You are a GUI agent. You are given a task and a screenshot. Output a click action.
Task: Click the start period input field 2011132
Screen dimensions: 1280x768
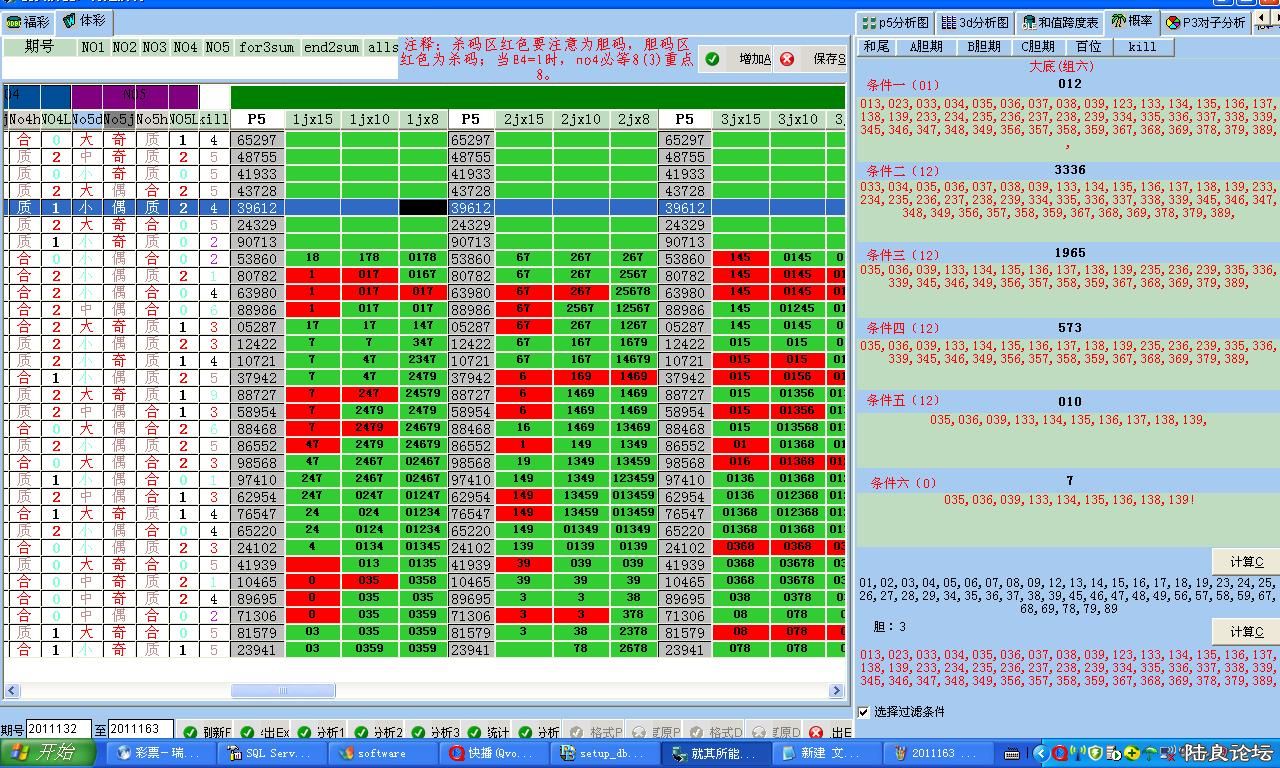click(x=58, y=730)
